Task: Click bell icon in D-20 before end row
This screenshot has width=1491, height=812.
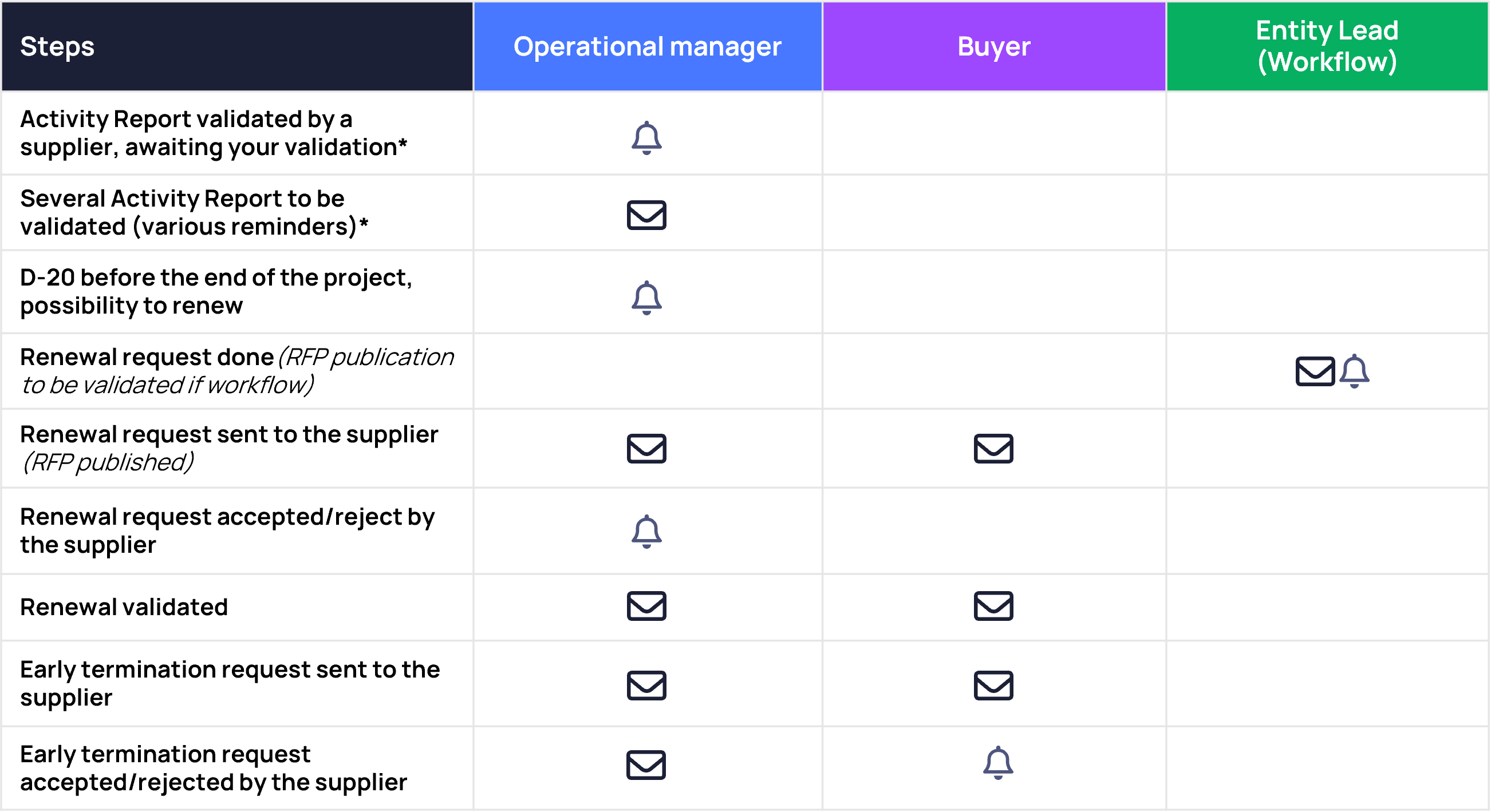Action: point(646,299)
